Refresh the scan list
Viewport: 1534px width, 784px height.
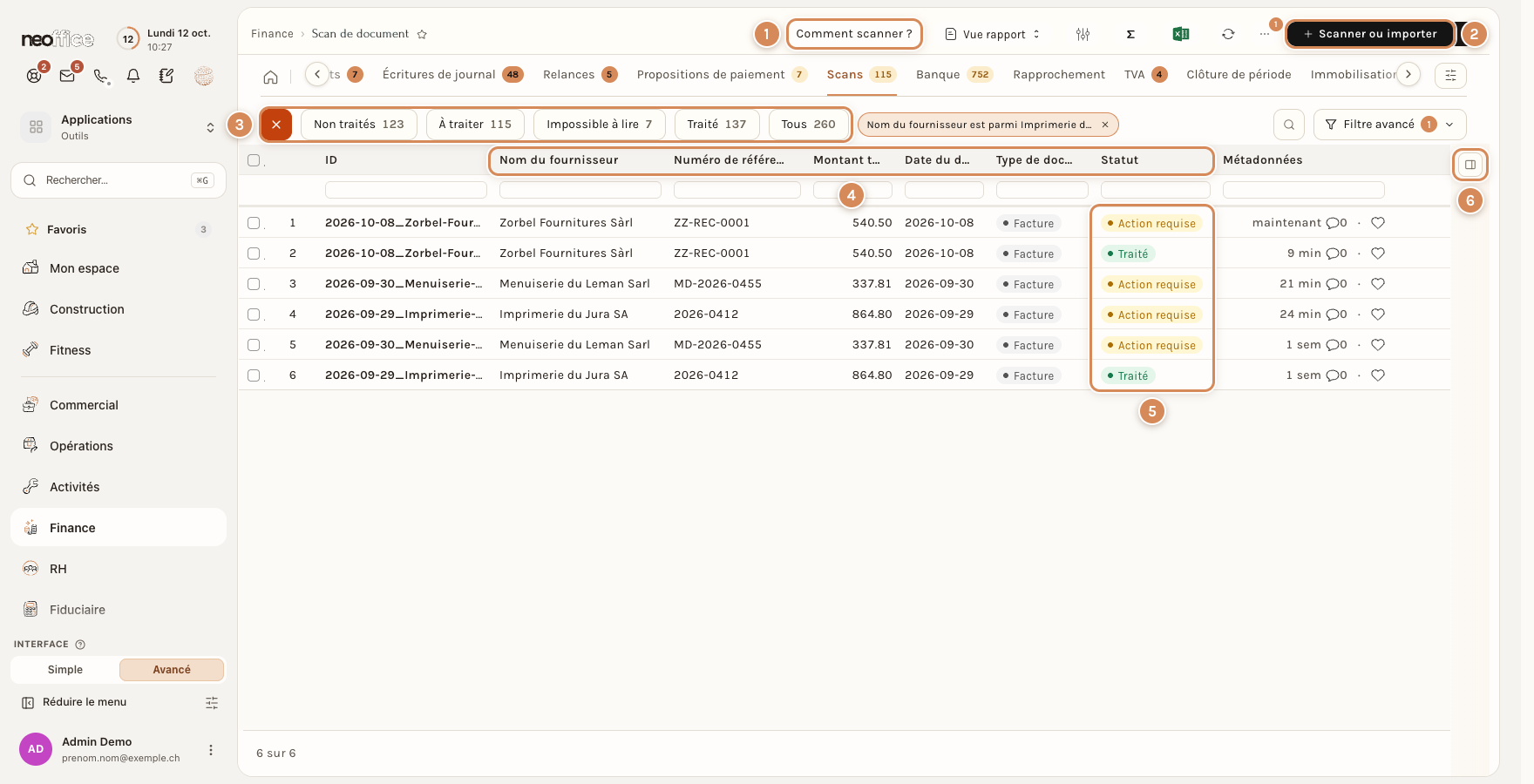[x=1228, y=34]
